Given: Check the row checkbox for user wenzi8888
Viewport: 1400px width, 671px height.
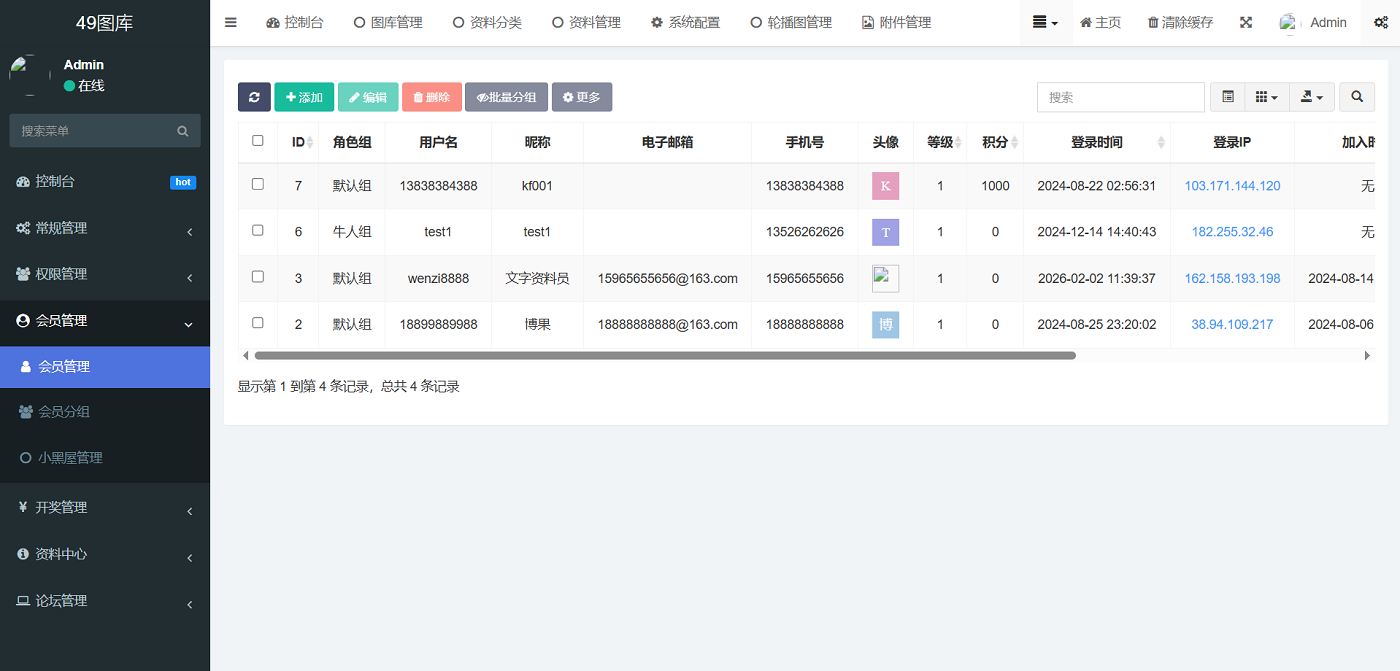Looking at the screenshot, I should click(257, 278).
